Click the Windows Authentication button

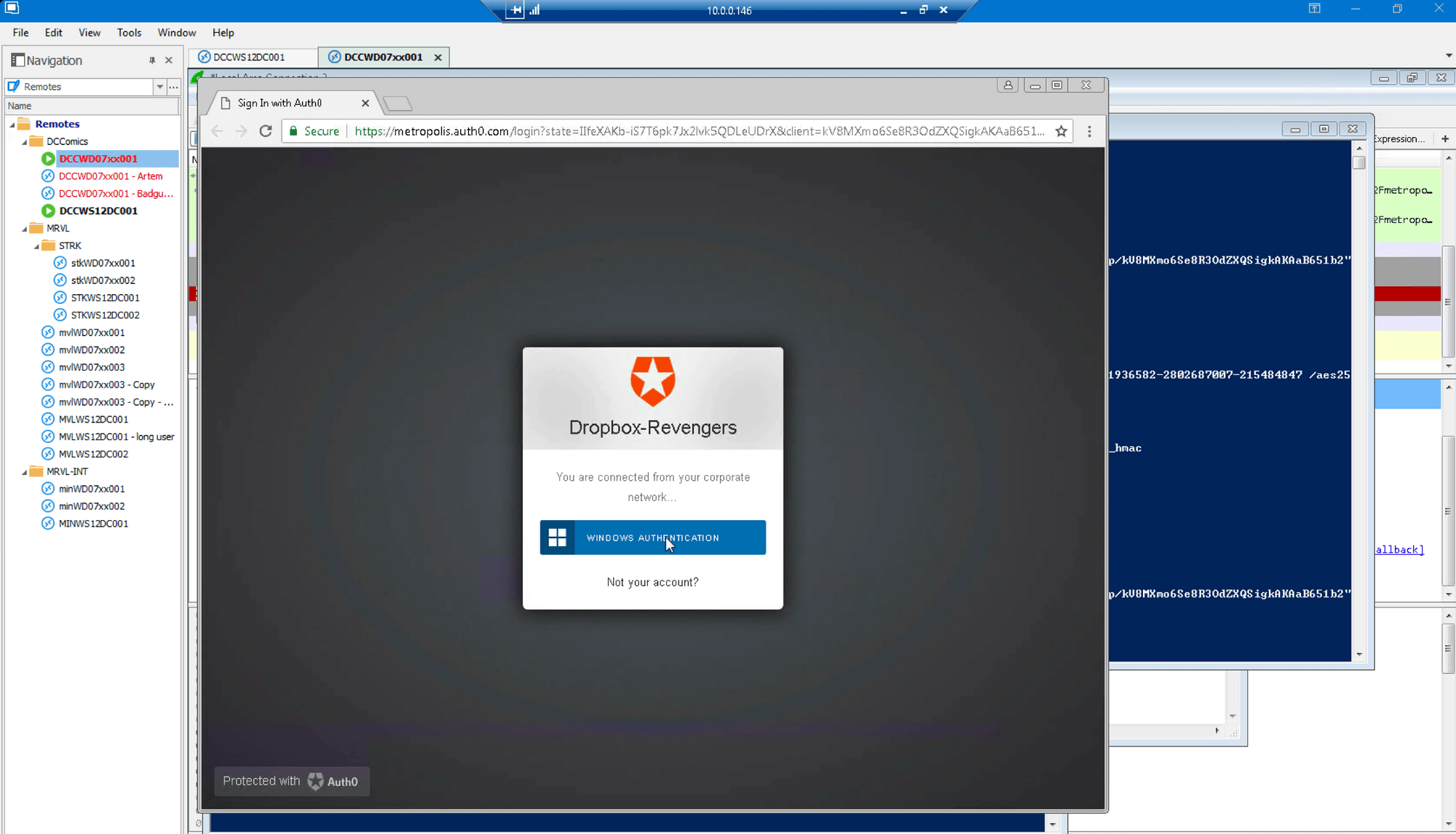coord(652,538)
